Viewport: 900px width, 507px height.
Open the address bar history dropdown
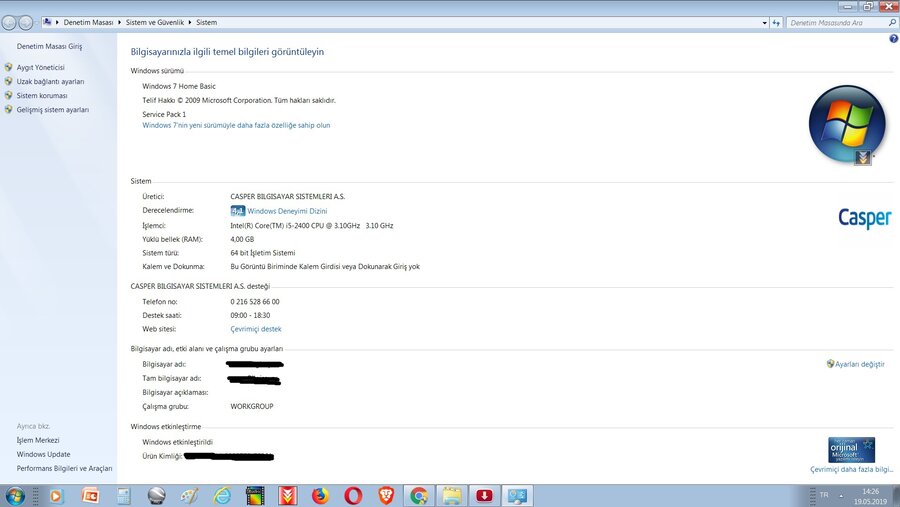[x=765, y=22]
